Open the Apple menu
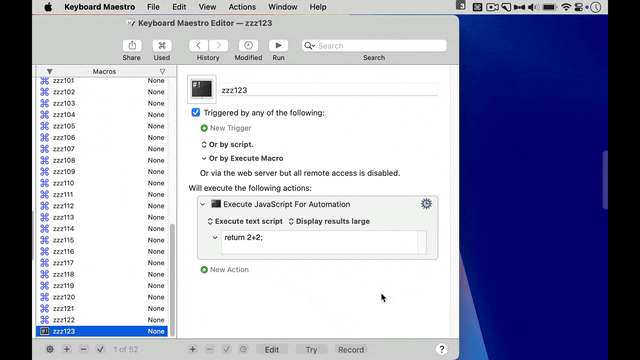This screenshot has width=640, height=360. 48,7
